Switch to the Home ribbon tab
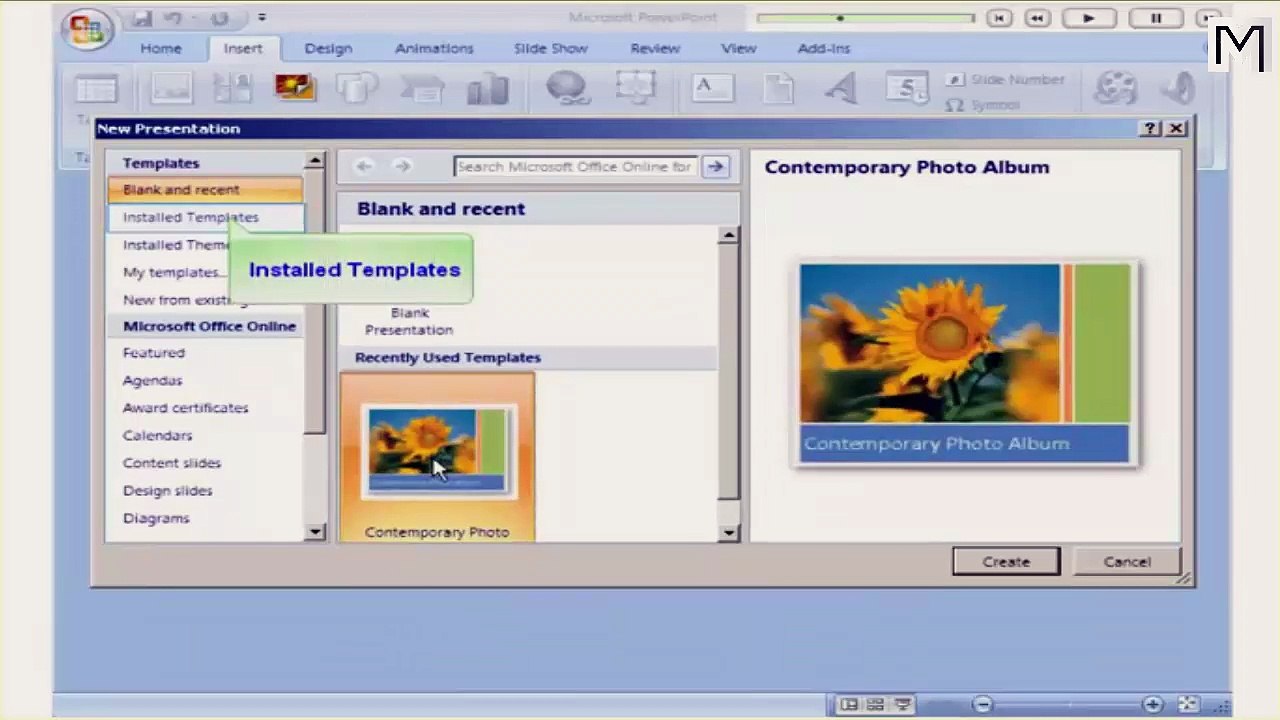Image resolution: width=1280 pixels, height=720 pixels. pos(161,48)
